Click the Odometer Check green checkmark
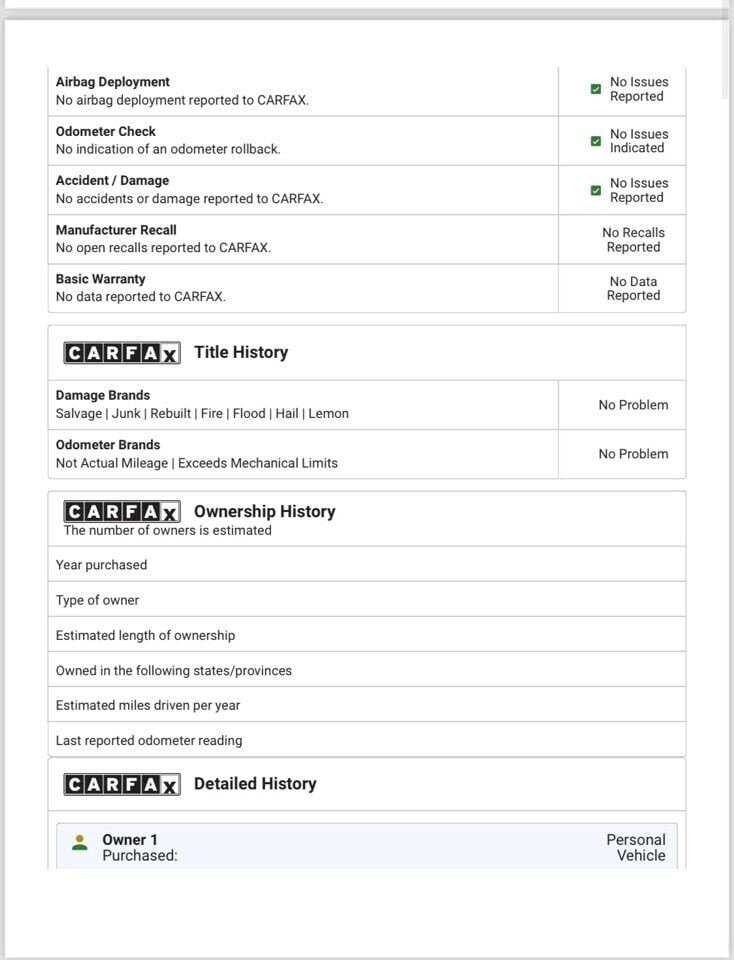Image resolution: width=734 pixels, height=960 pixels. click(x=596, y=141)
